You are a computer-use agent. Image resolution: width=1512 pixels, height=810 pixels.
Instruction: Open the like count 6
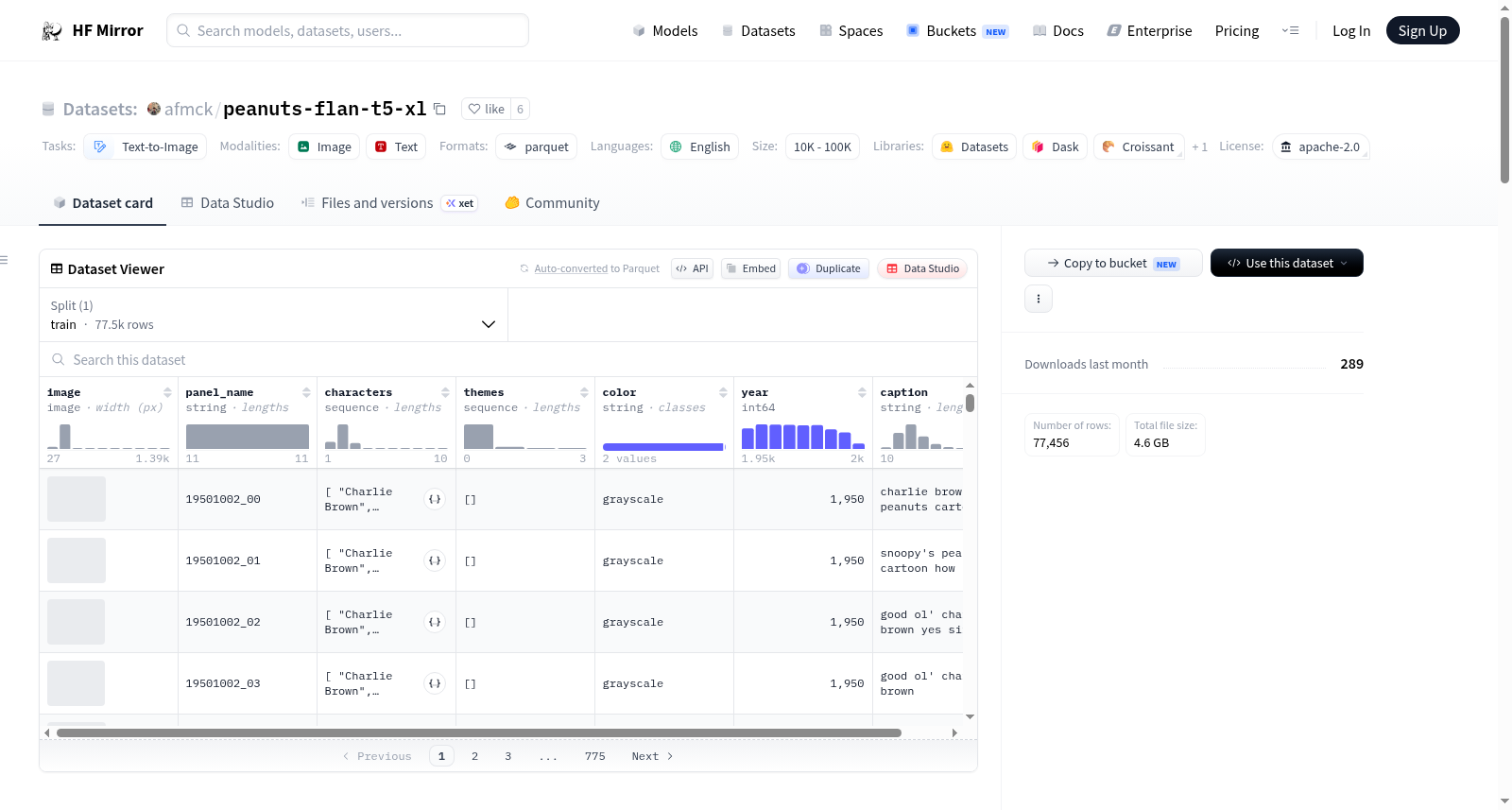pos(520,109)
